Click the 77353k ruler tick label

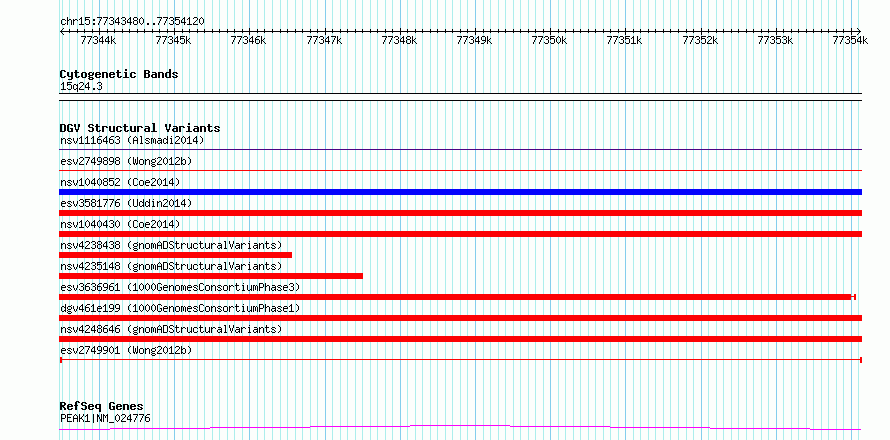(x=775, y=40)
